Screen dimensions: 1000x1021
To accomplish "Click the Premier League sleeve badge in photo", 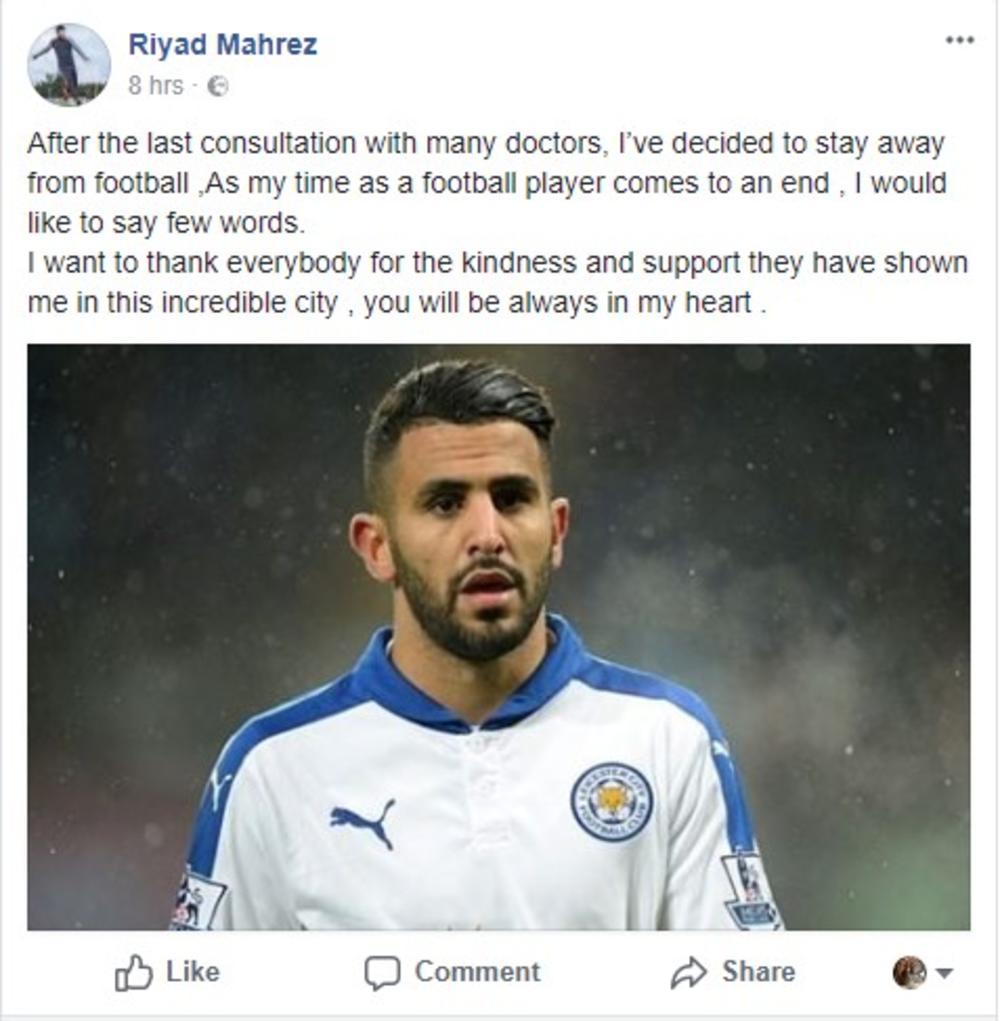I will pyautogui.click(x=752, y=888).
